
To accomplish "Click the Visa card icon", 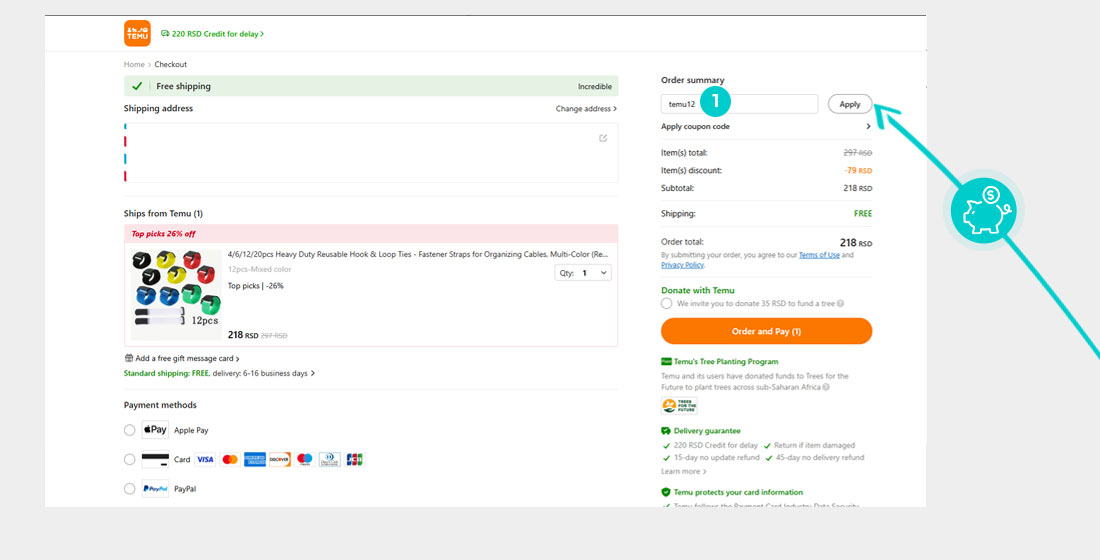I will 205,460.
